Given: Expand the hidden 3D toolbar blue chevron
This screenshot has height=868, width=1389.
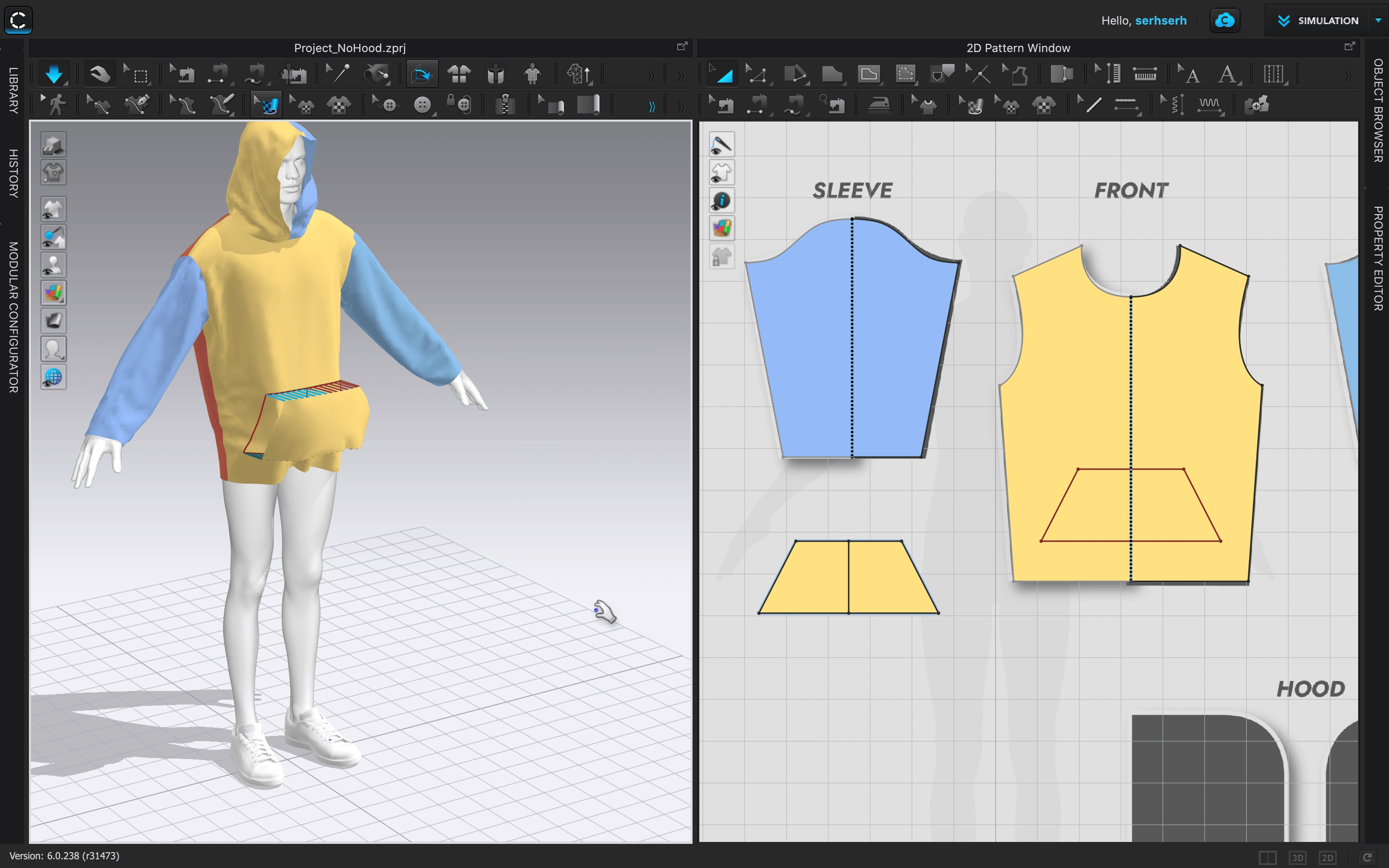Looking at the screenshot, I should [652, 107].
